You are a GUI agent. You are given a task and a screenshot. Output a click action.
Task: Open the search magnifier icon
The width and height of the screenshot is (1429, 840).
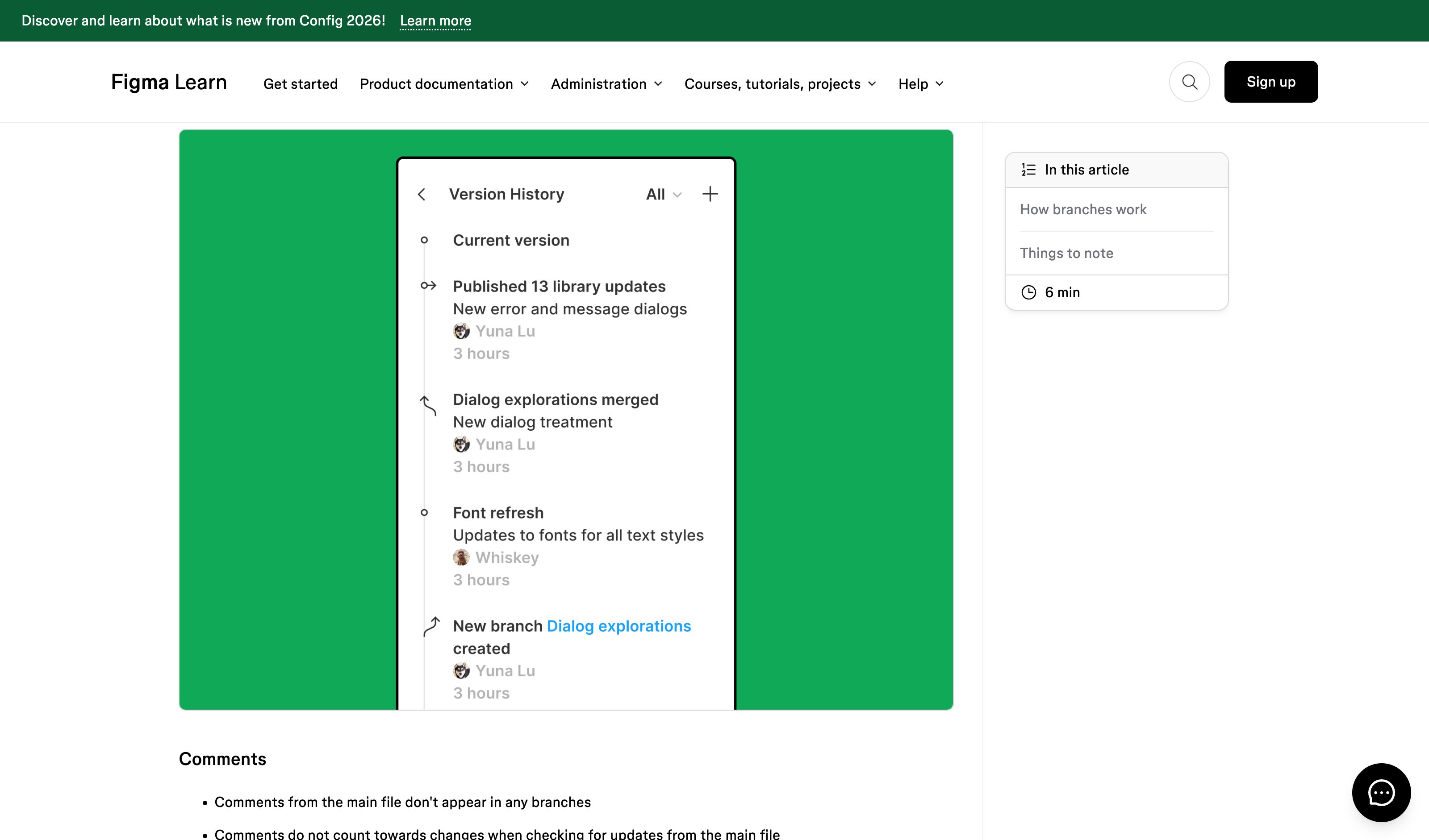point(1189,82)
